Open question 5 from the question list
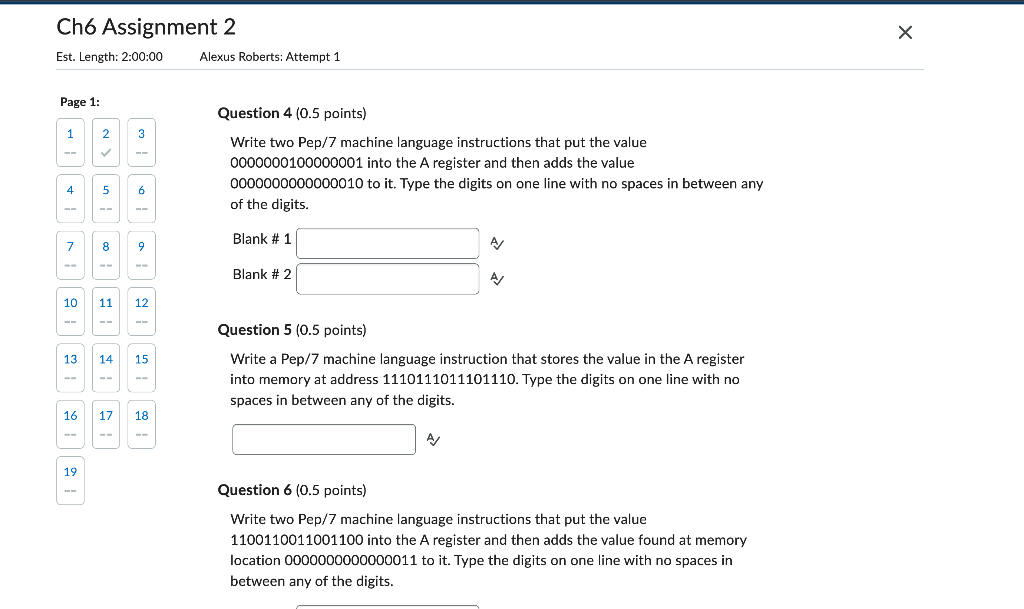This screenshot has height=609, width=1024. click(x=105, y=198)
